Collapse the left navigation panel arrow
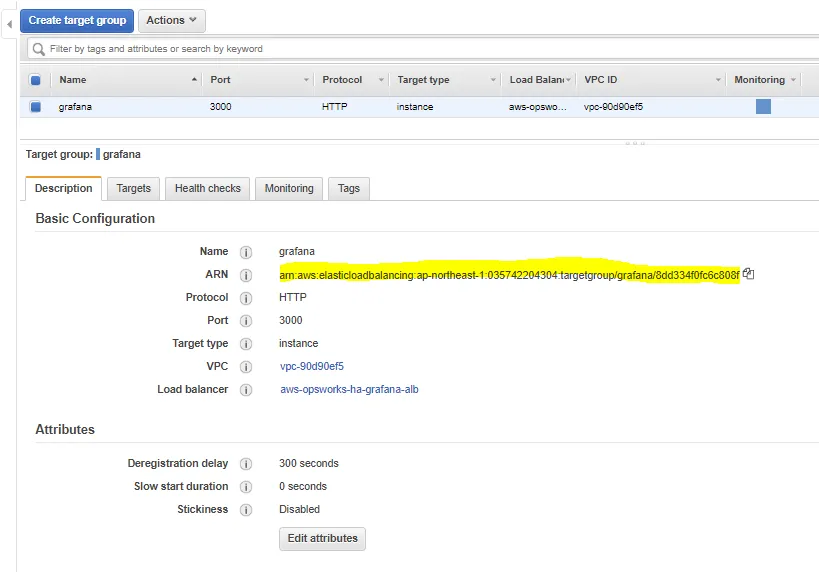The image size is (819, 572). tap(9, 21)
